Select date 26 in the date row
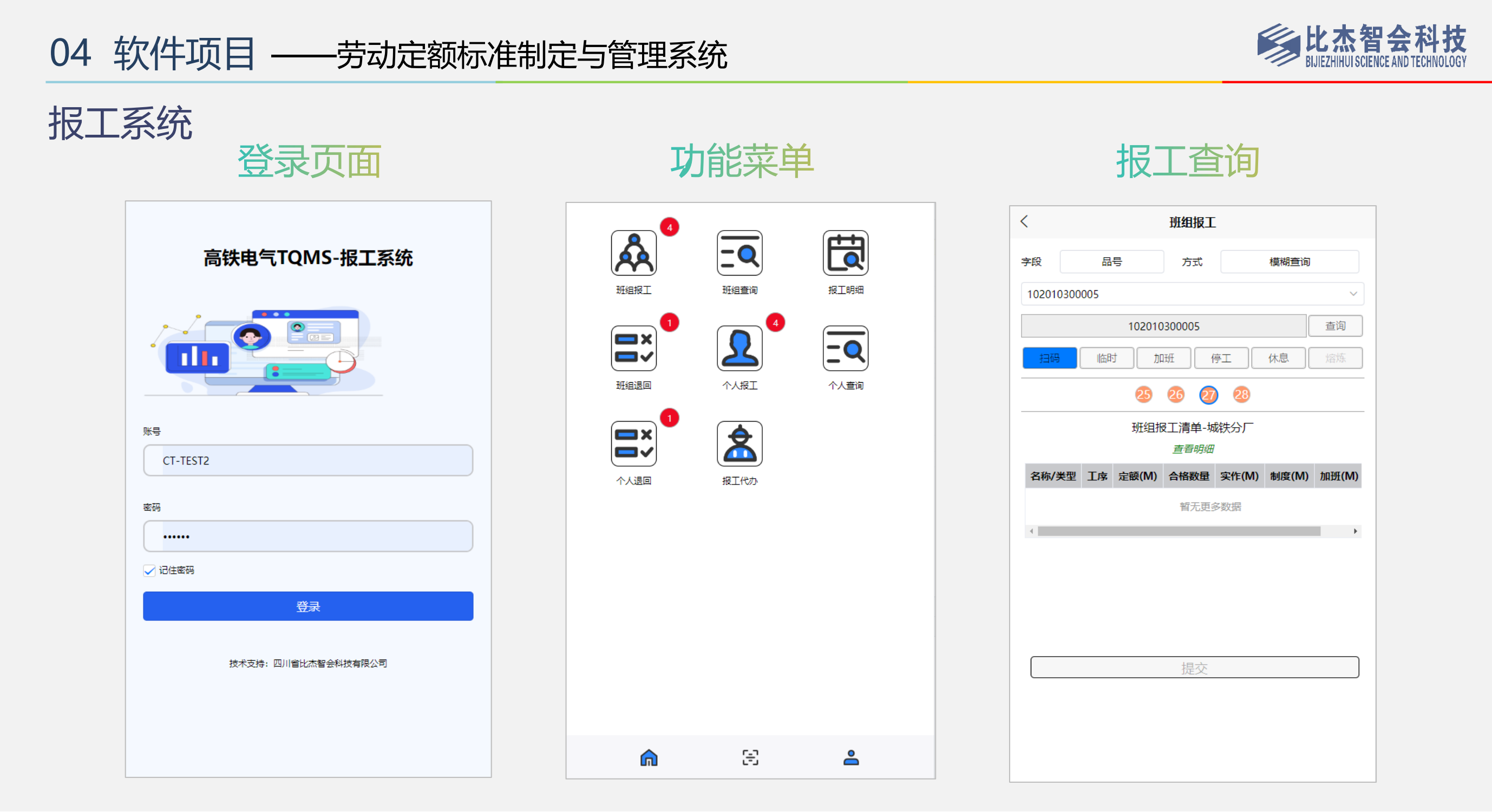 [1175, 395]
